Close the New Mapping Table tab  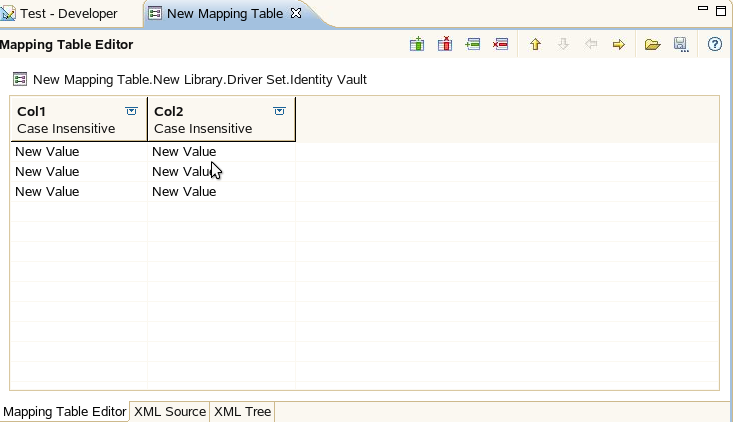pyautogui.click(x=296, y=14)
